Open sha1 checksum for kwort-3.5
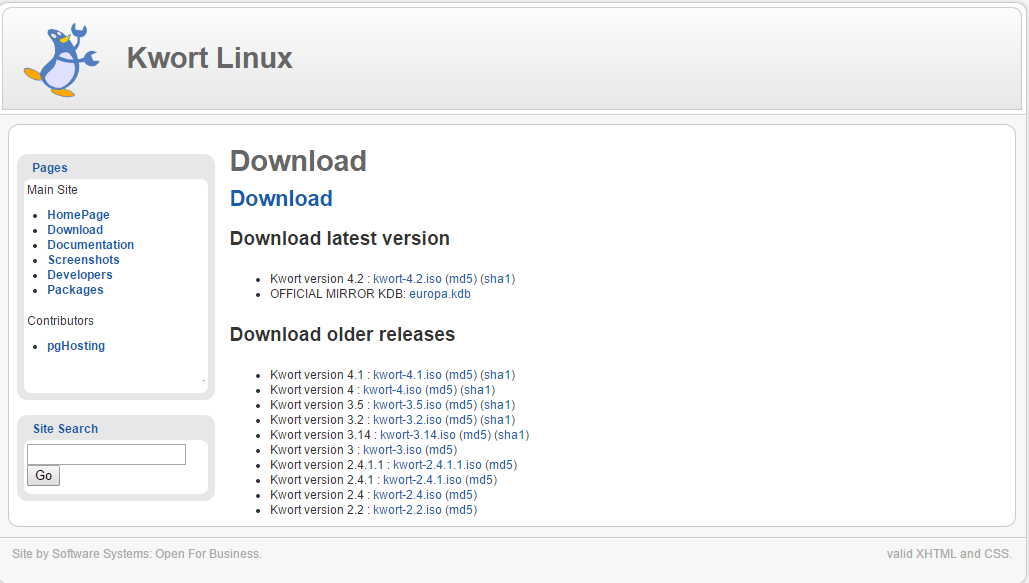 (498, 405)
